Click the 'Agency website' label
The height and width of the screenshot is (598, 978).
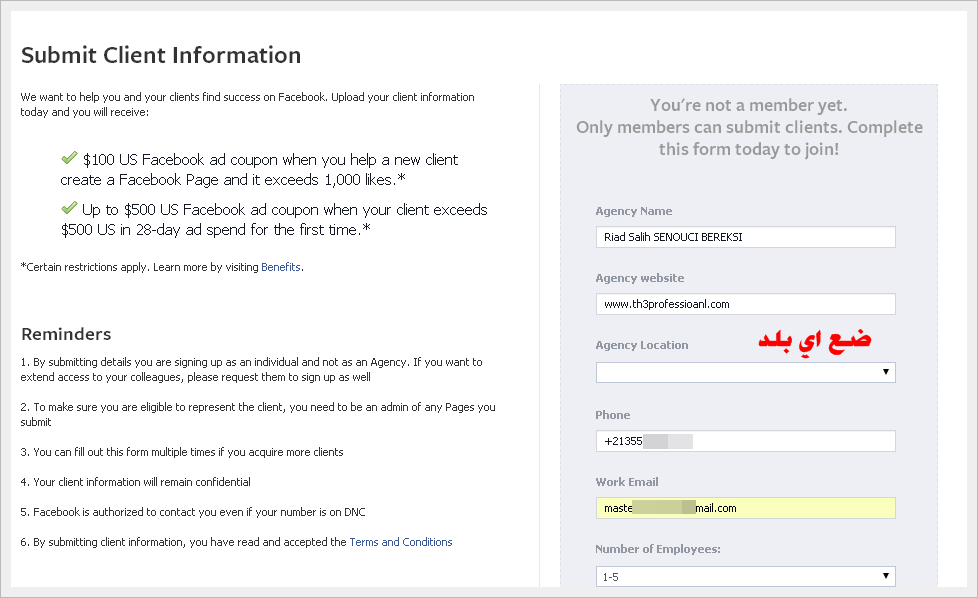(x=639, y=278)
